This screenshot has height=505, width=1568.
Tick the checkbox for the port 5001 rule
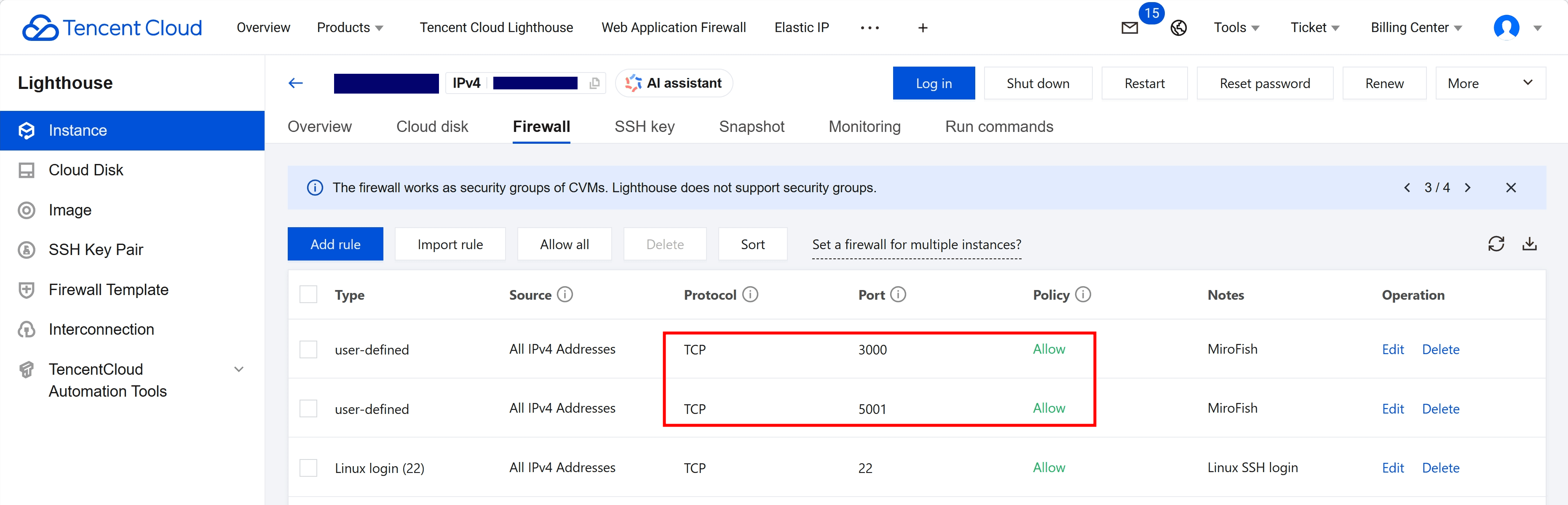(x=309, y=409)
